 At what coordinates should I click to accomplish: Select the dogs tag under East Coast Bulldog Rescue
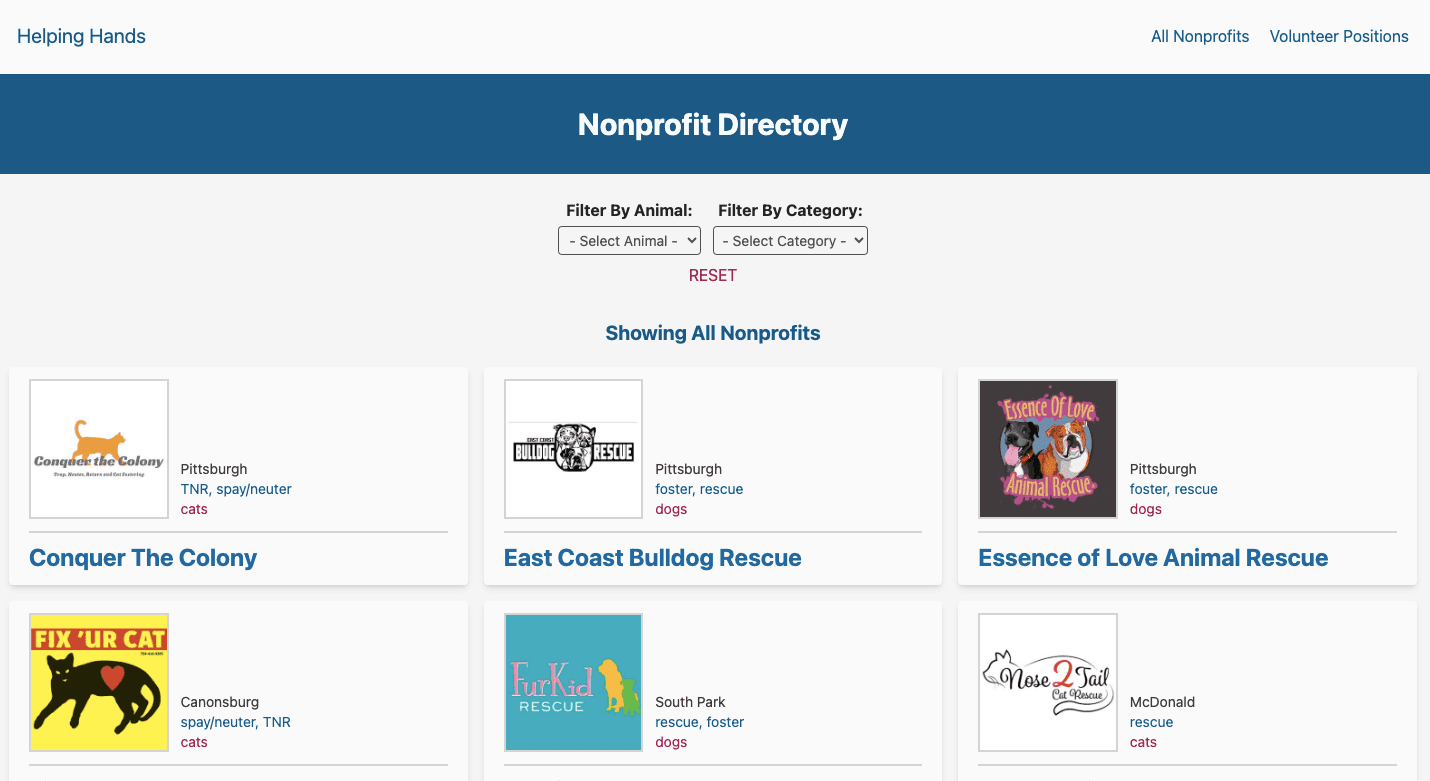(671, 509)
